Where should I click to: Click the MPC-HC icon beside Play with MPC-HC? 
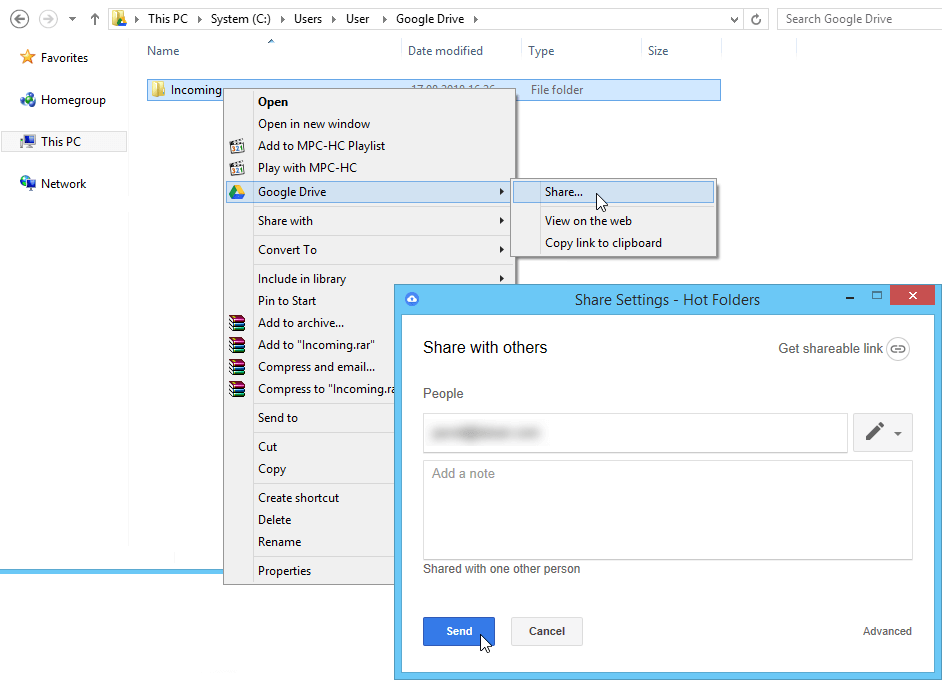237,168
